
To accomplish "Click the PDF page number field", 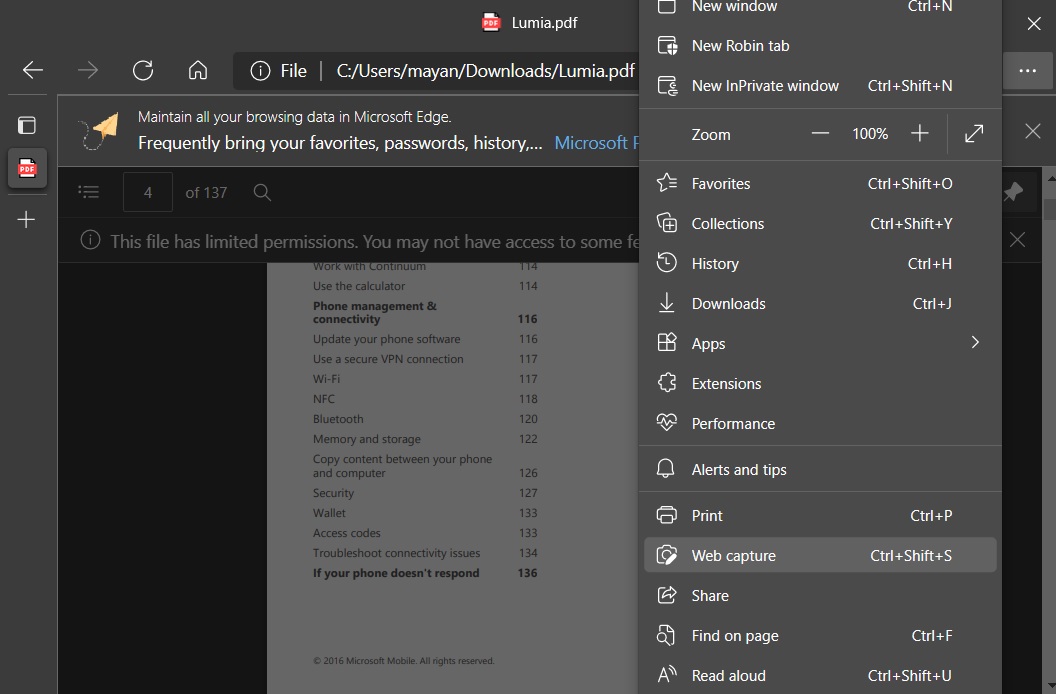I will coord(148,192).
